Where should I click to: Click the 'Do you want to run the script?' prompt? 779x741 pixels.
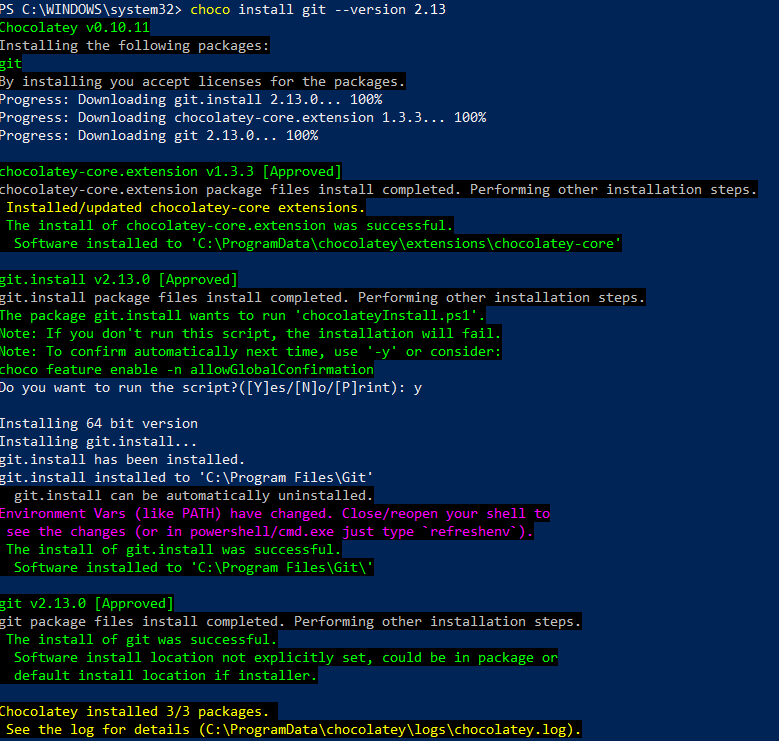click(x=211, y=387)
